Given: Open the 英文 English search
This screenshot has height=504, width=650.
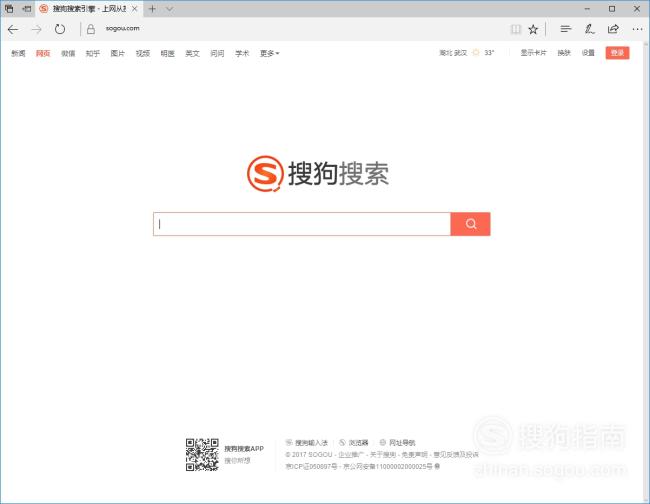Looking at the screenshot, I should pos(192,53).
